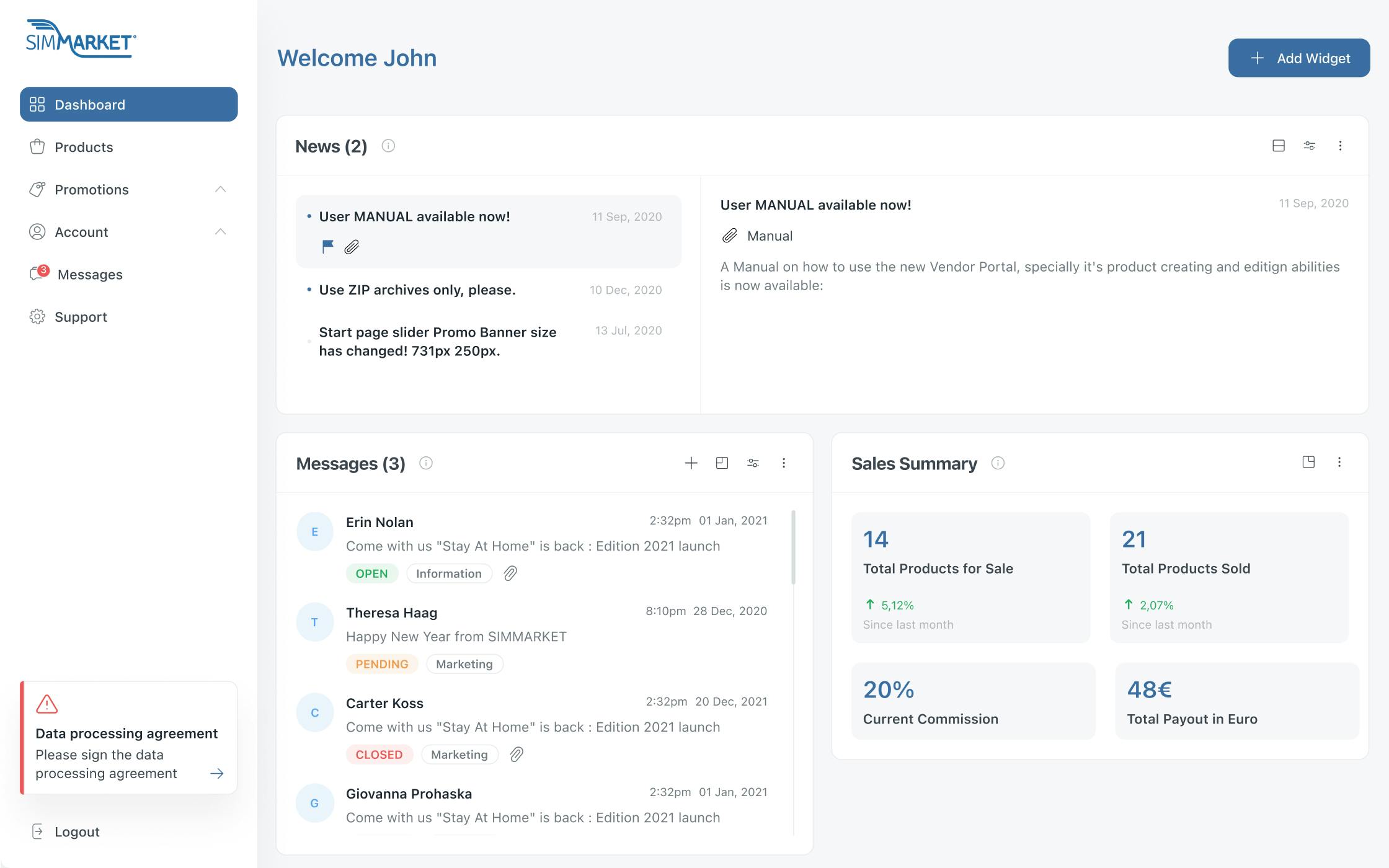The image size is (1389, 868).
Task: Click paperclip attachment on Erin Nolan message
Action: (x=510, y=573)
